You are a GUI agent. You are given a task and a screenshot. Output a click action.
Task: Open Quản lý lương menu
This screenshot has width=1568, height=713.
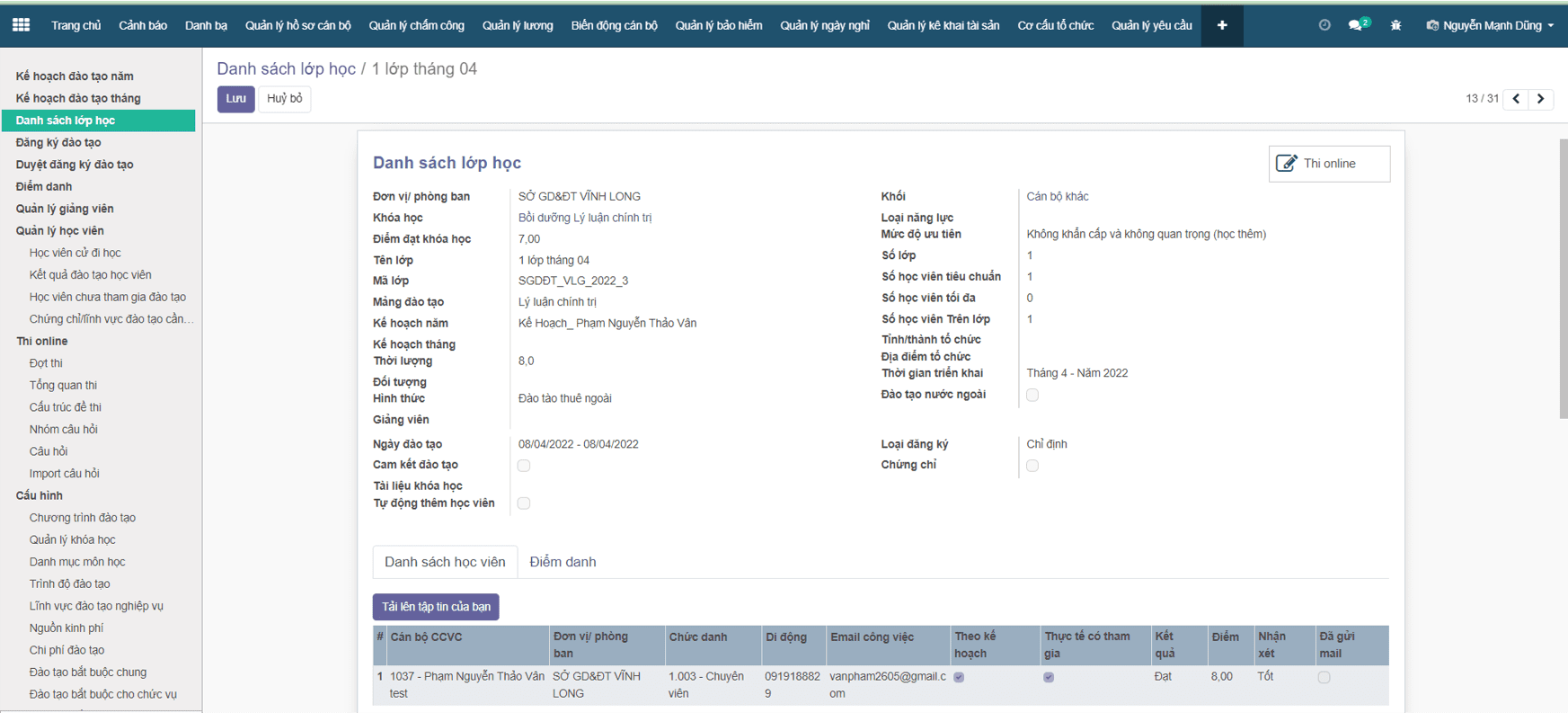pos(517,25)
